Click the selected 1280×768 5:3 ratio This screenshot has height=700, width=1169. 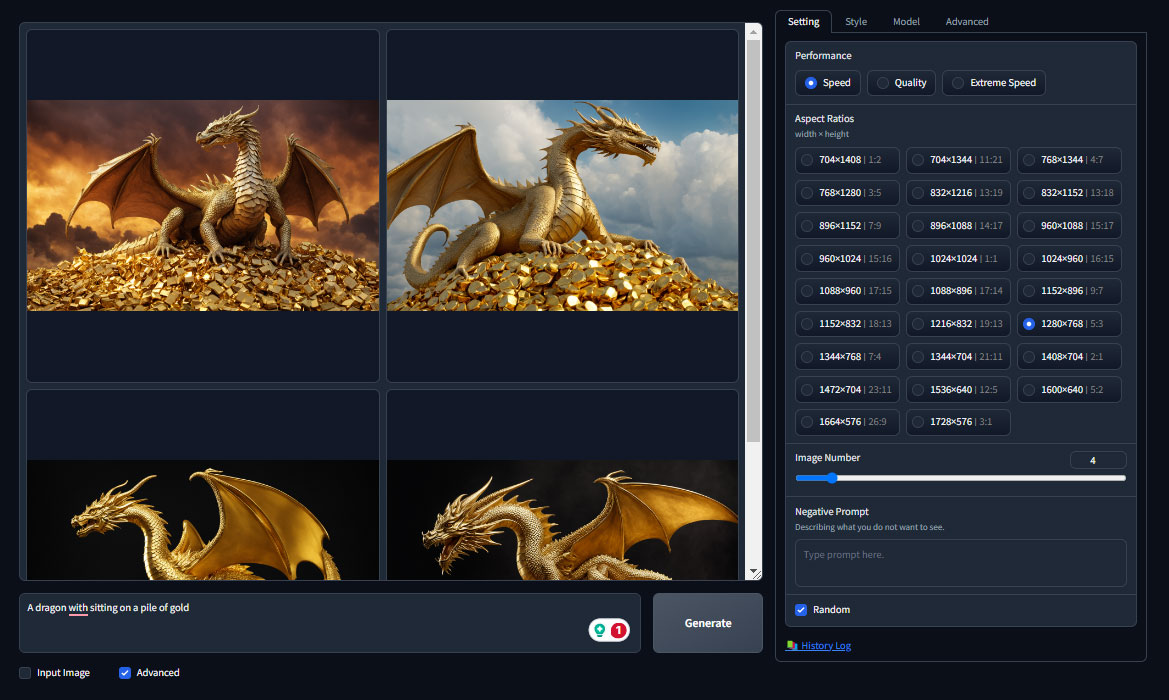coord(1069,324)
